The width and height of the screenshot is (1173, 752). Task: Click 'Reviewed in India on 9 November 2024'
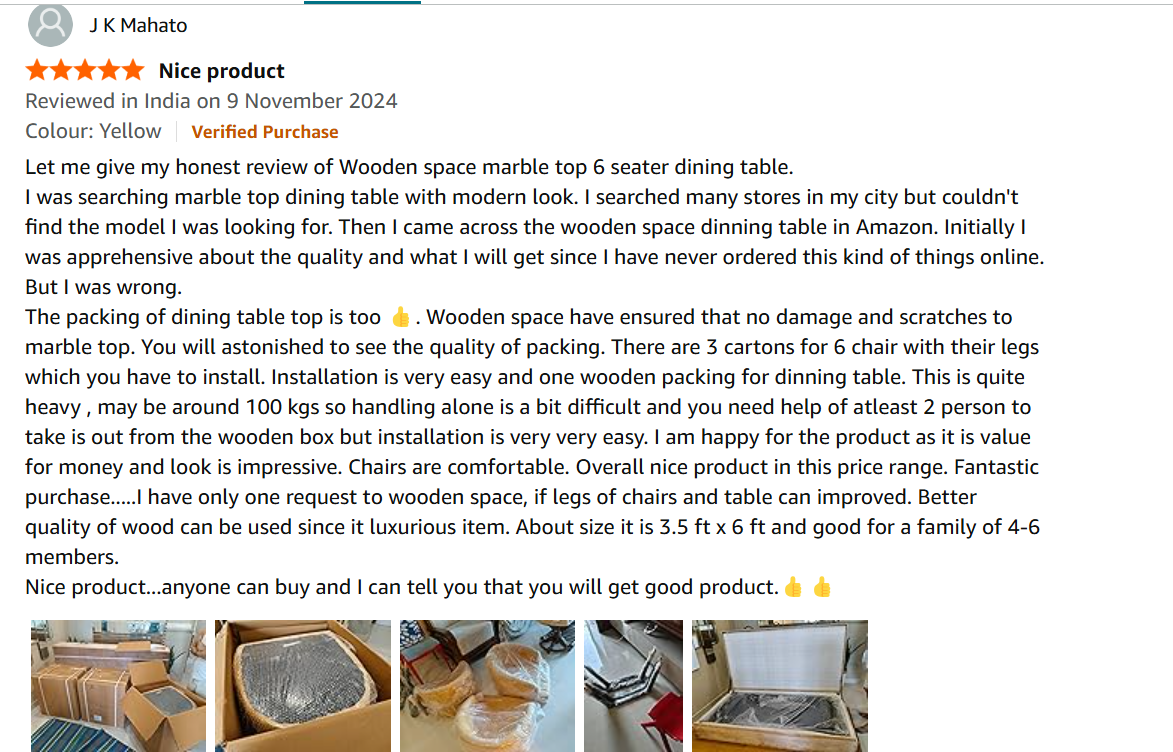[211, 101]
